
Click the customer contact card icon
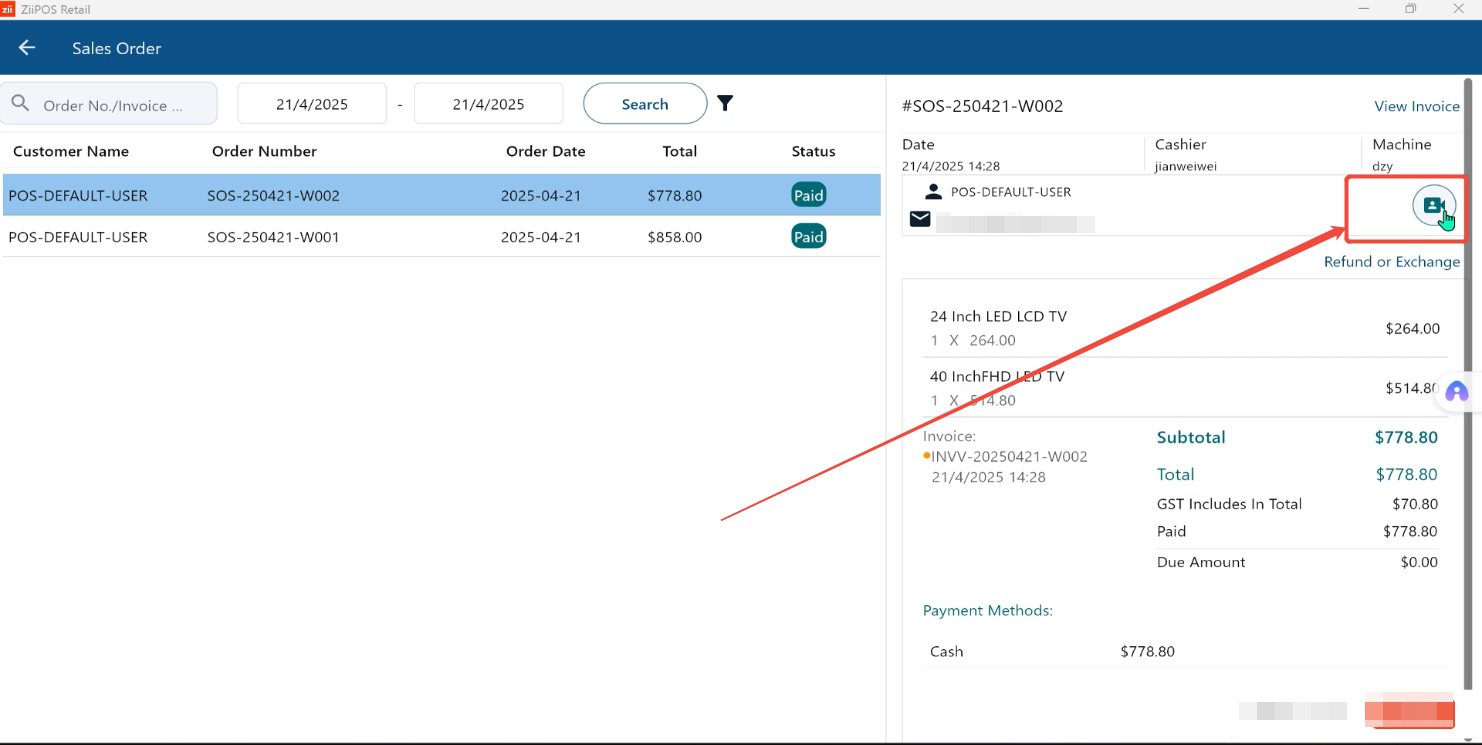1433,205
